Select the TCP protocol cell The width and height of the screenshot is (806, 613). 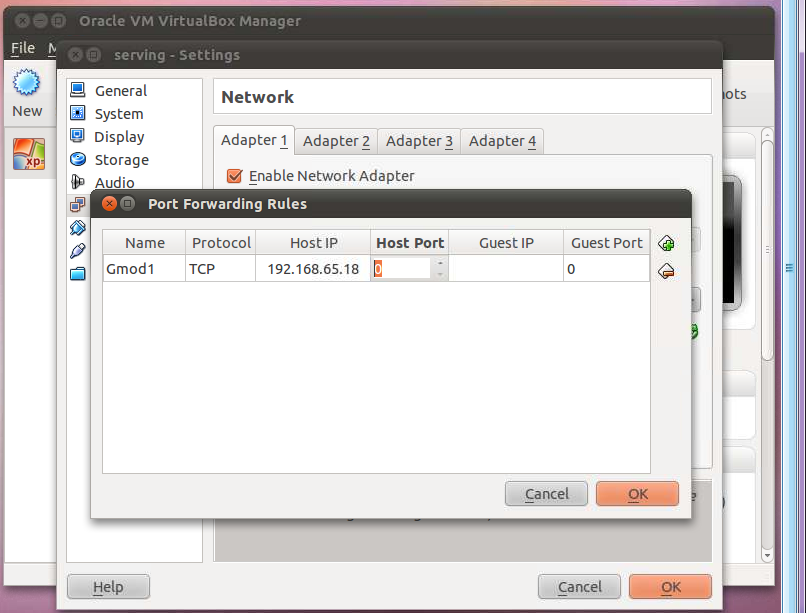pos(221,268)
